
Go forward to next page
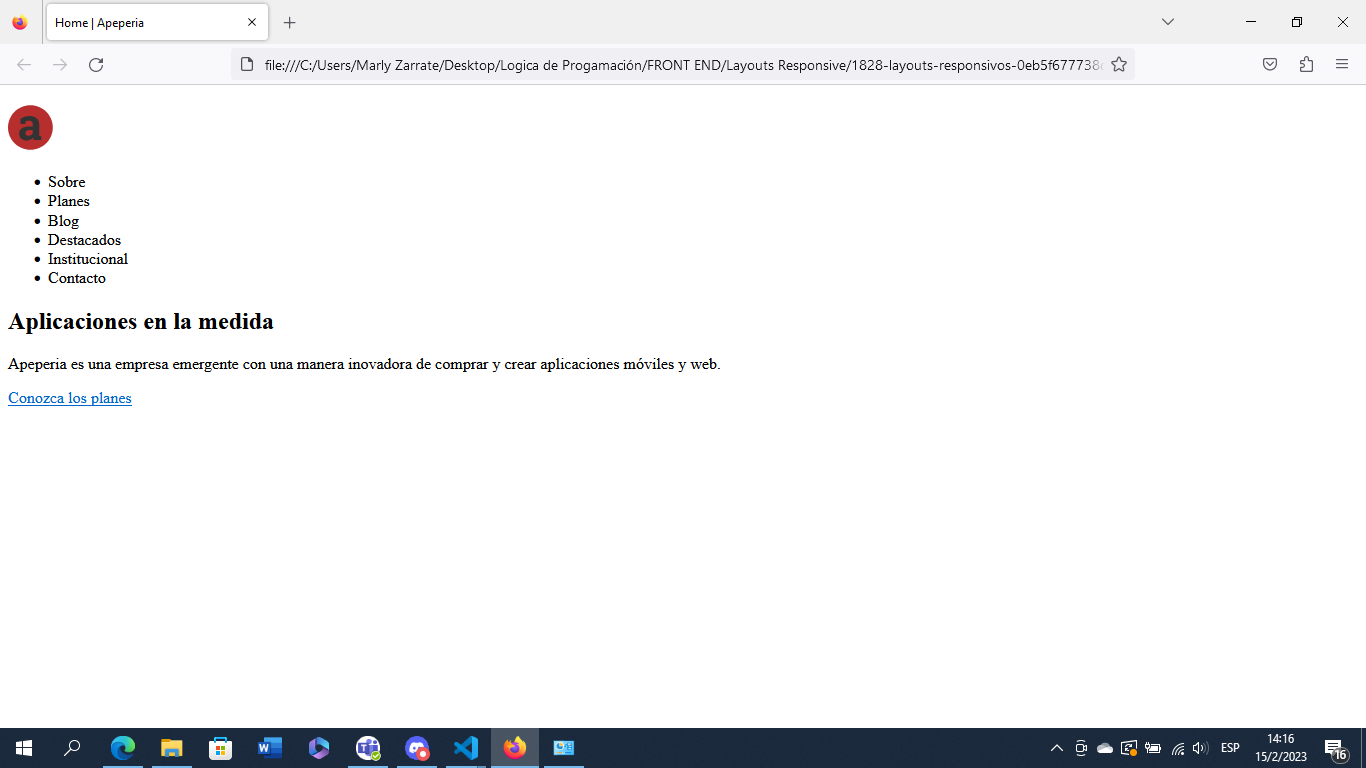[60, 65]
